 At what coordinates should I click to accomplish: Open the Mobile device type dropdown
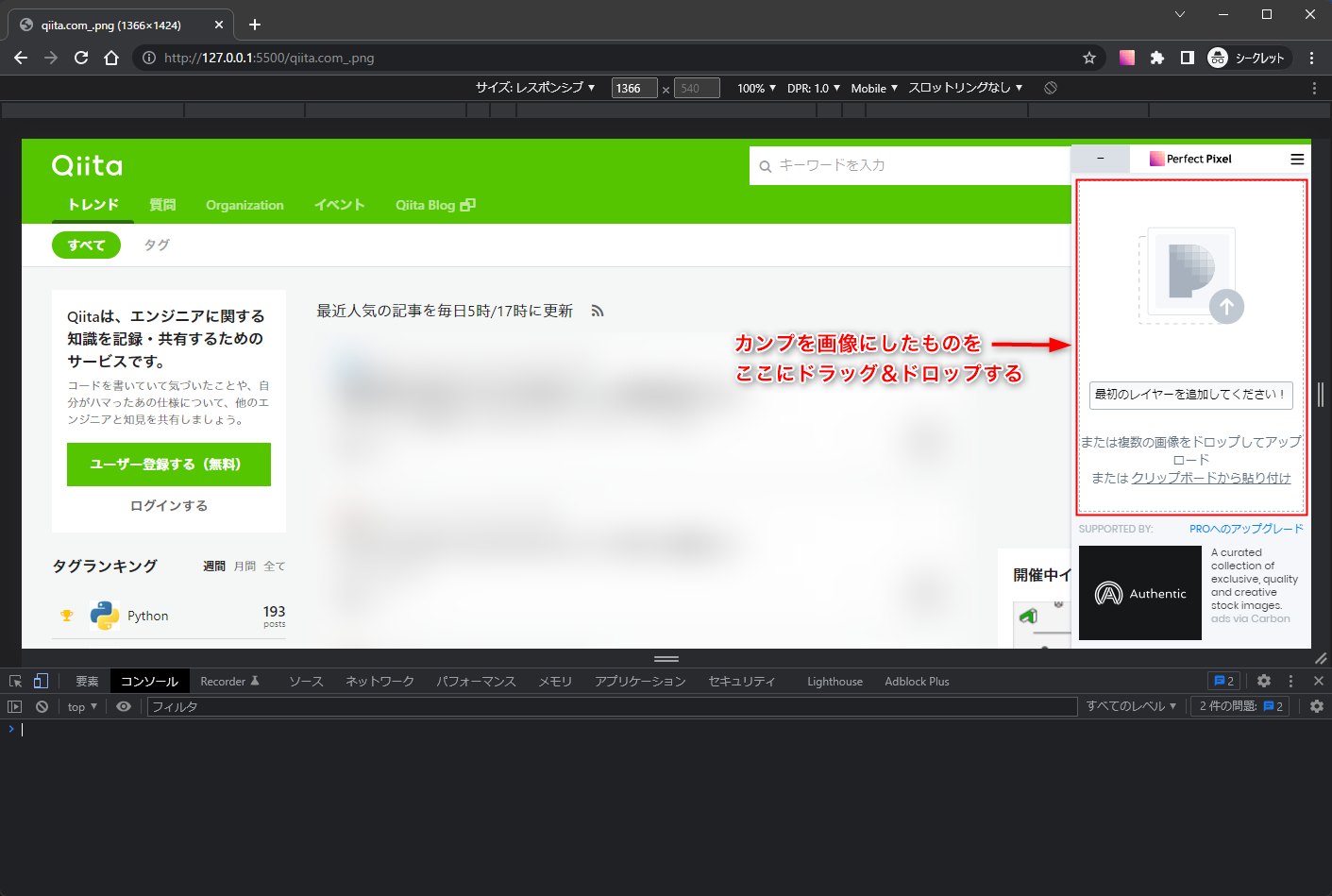(x=874, y=88)
